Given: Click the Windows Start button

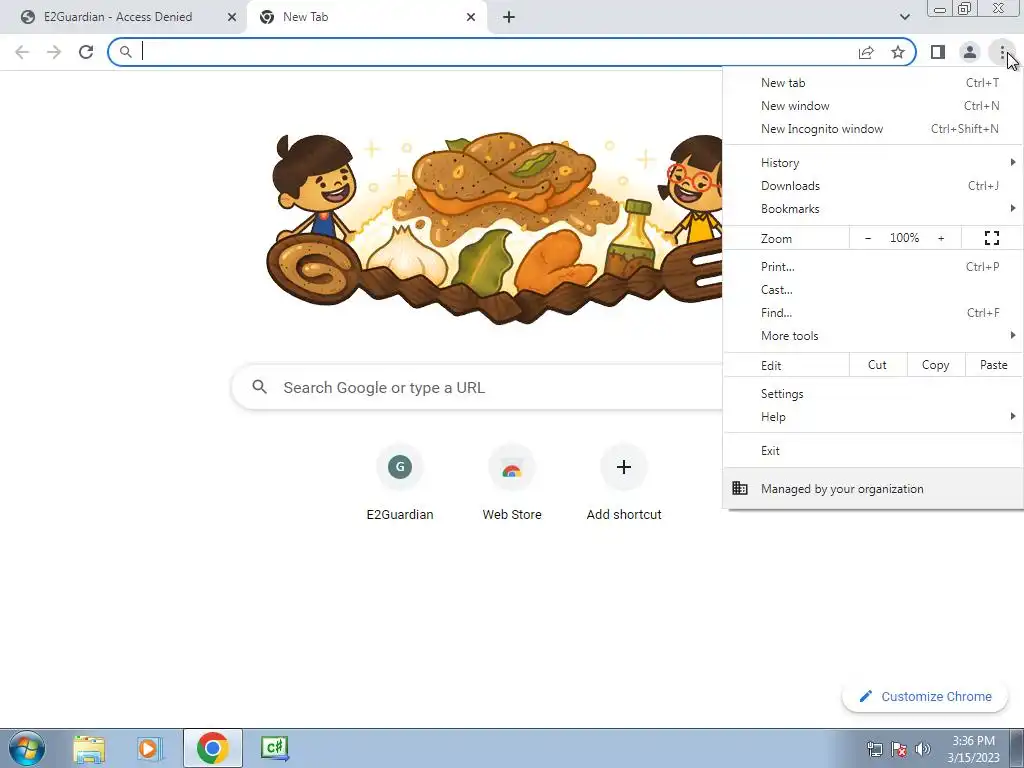Looking at the screenshot, I should point(27,748).
